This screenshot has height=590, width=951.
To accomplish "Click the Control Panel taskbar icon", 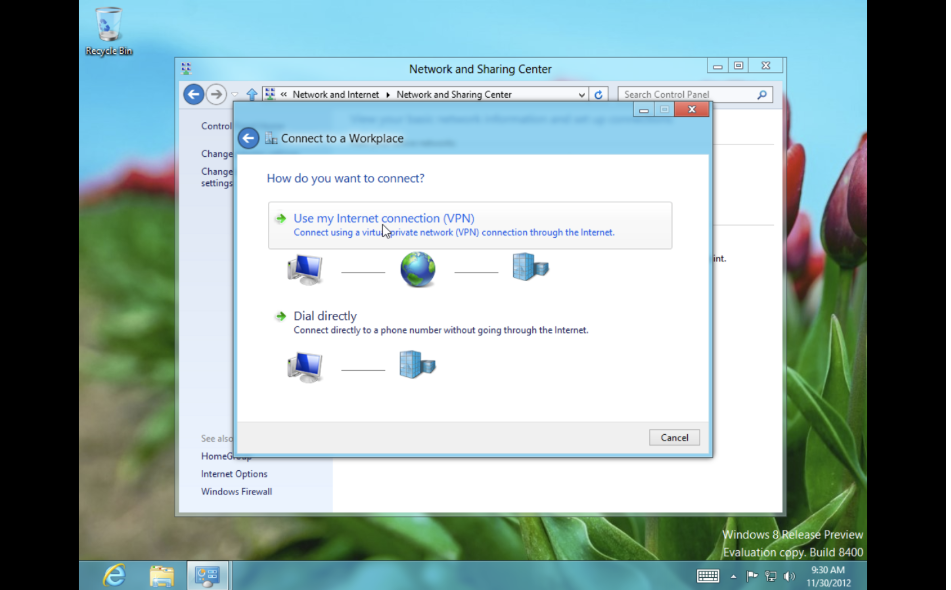I will point(208,575).
